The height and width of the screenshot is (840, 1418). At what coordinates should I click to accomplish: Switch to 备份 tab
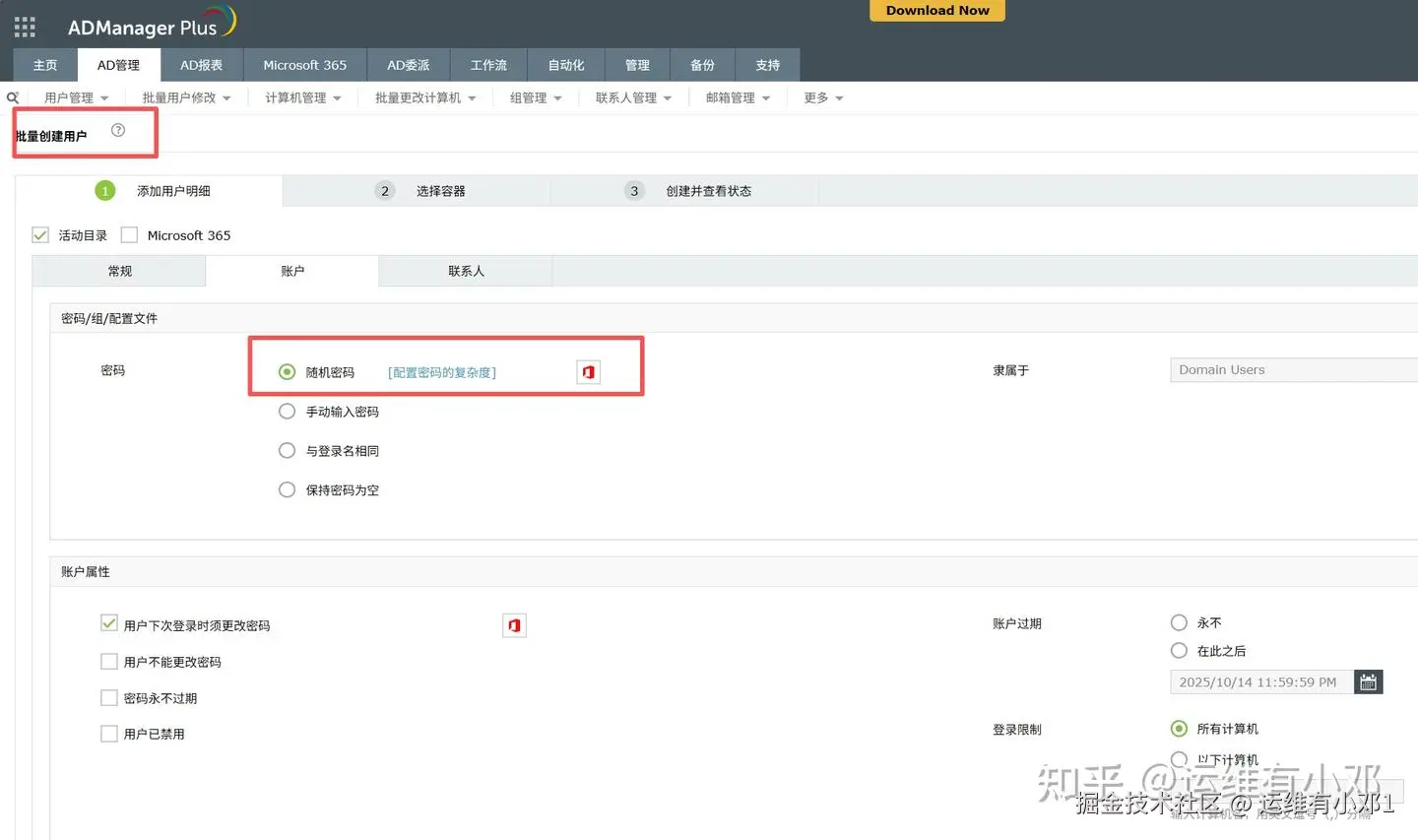click(702, 65)
